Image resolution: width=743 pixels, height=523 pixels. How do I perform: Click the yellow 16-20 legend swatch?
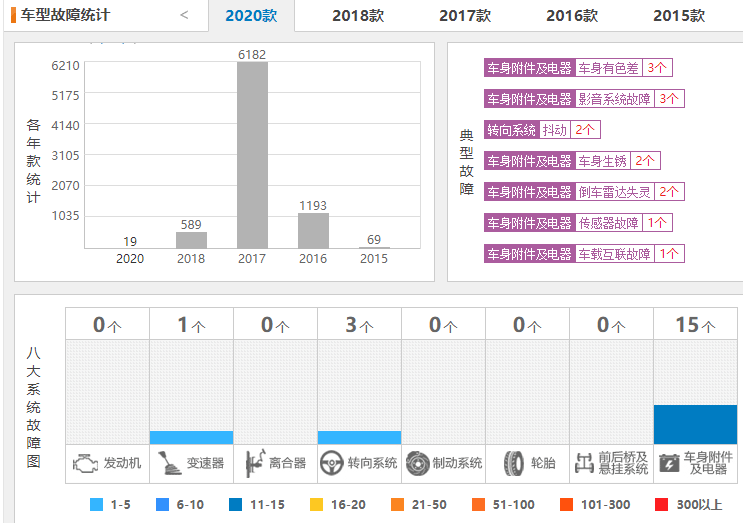tap(316, 505)
